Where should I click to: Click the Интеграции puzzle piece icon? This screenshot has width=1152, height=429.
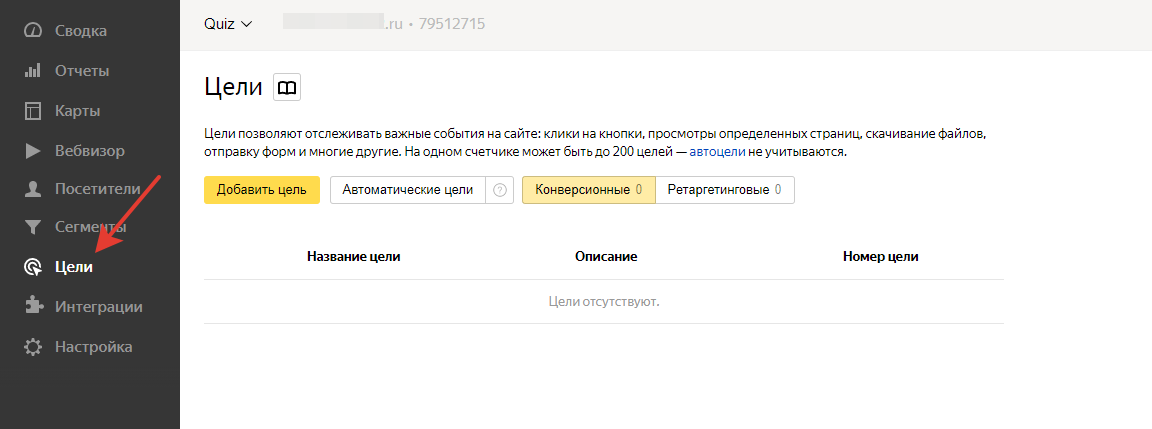[33, 306]
